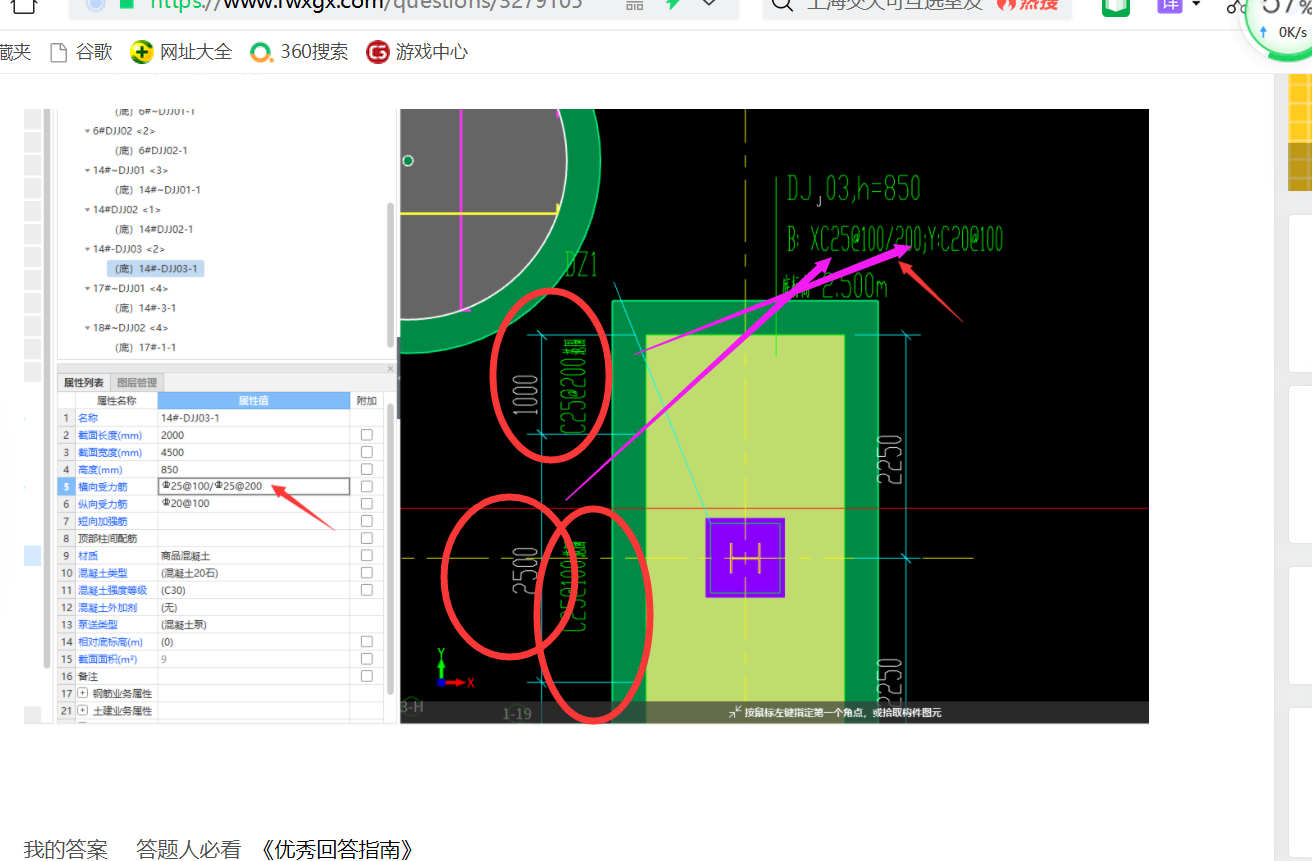Click the 截面宽度 value 4500
Image resolution: width=1312 pixels, height=861 pixels.
pos(172,452)
